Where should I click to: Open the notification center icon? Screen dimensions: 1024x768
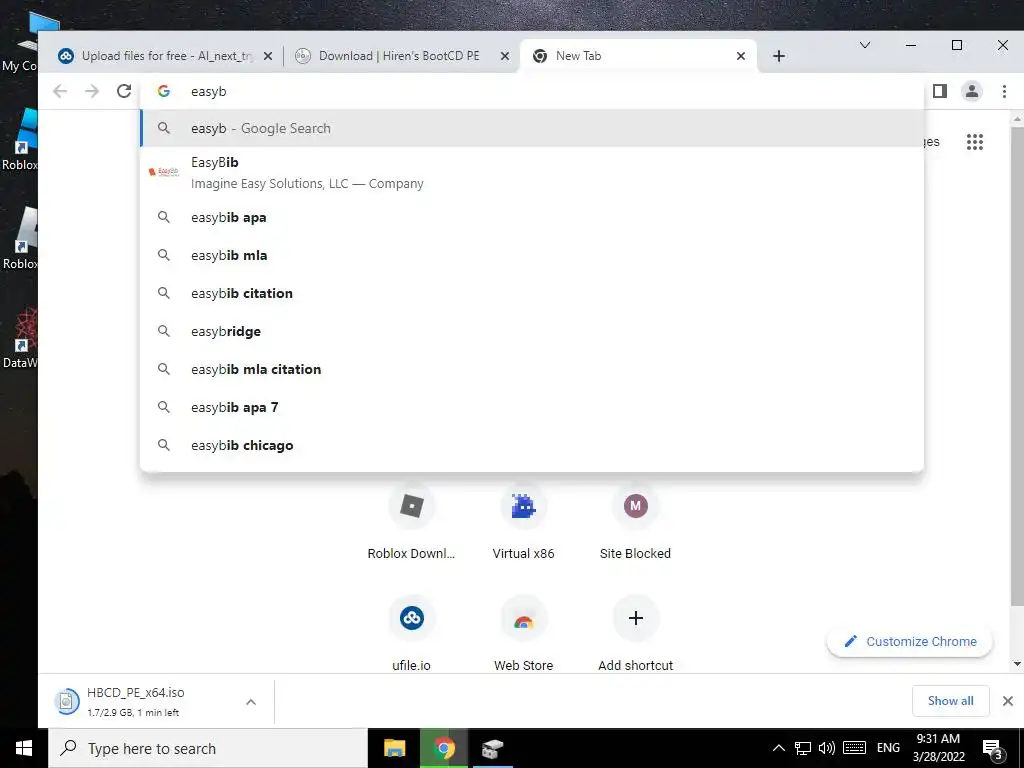click(993, 749)
